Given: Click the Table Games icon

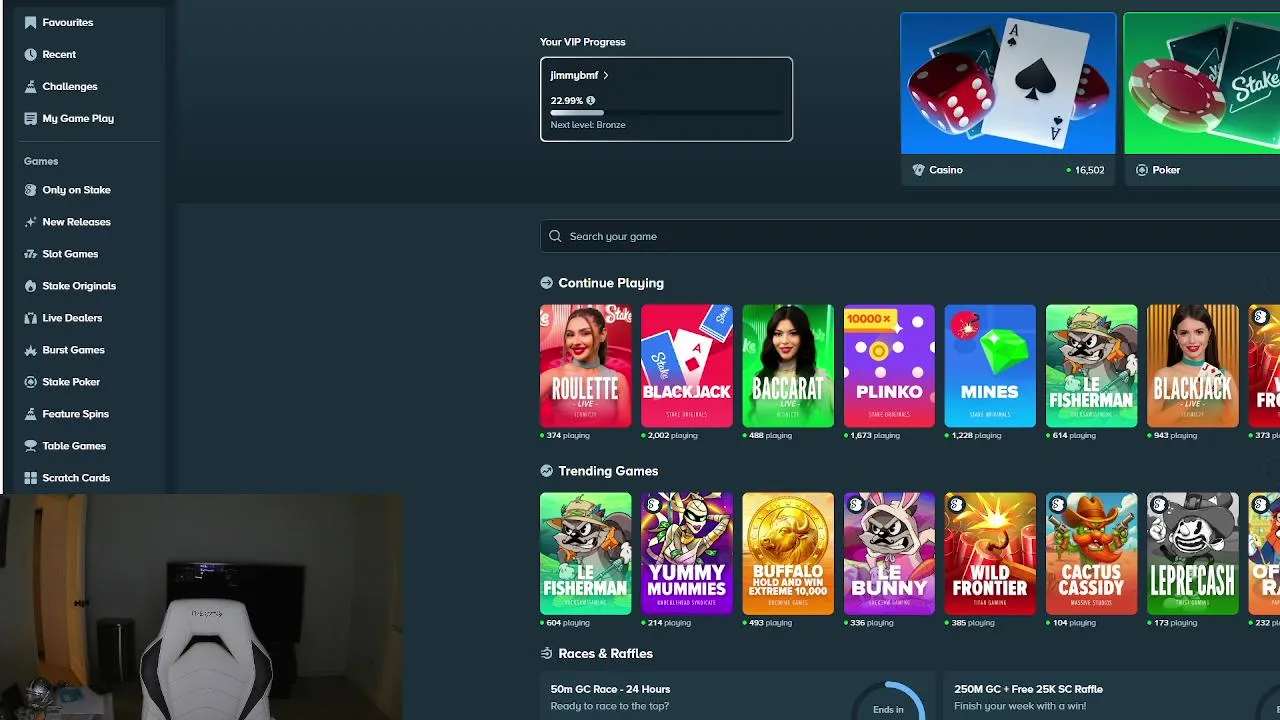Looking at the screenshot, I should (30, 446).
